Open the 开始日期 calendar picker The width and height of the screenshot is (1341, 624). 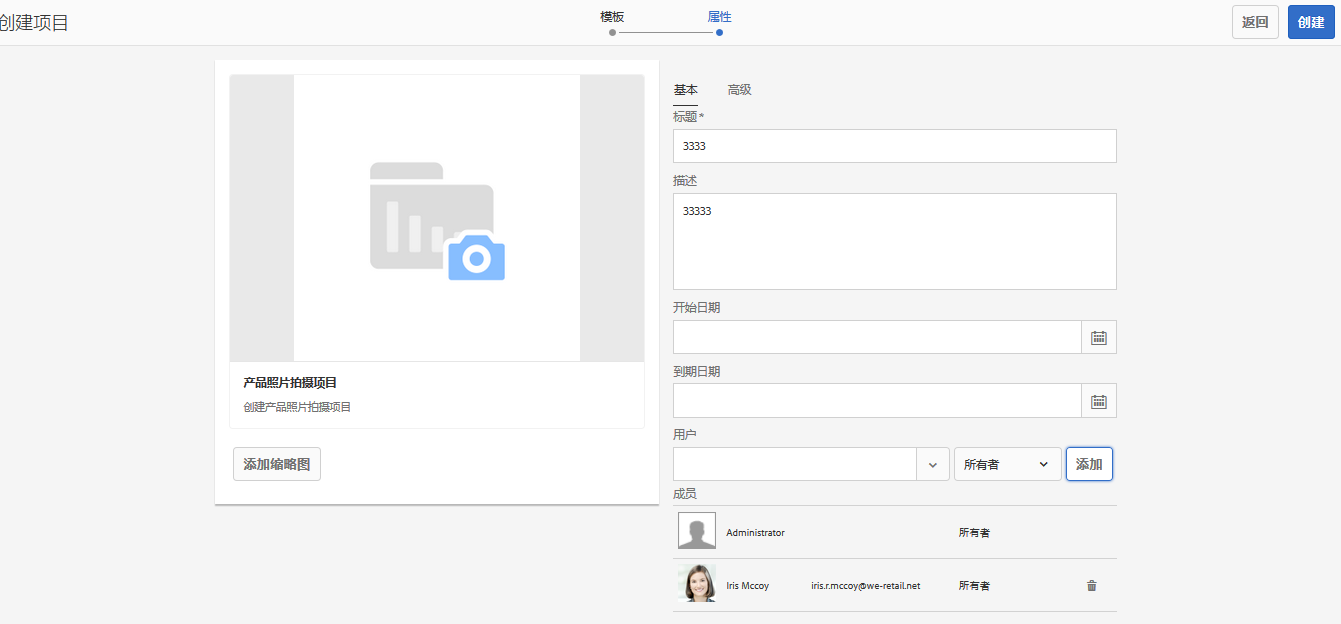click(x=1099, y=337)
